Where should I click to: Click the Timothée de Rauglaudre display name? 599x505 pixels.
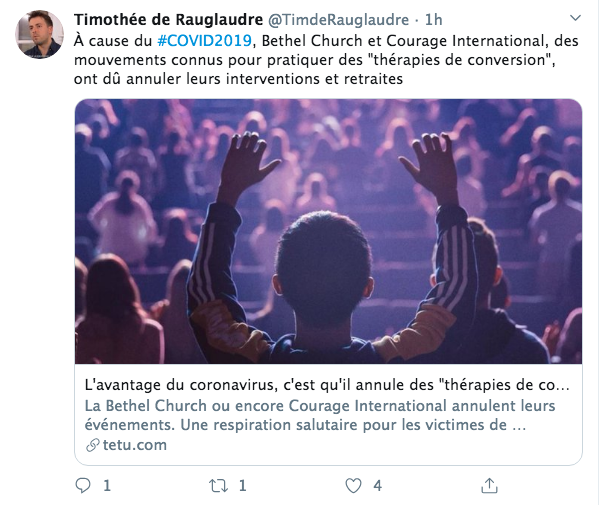click(168, 20)
